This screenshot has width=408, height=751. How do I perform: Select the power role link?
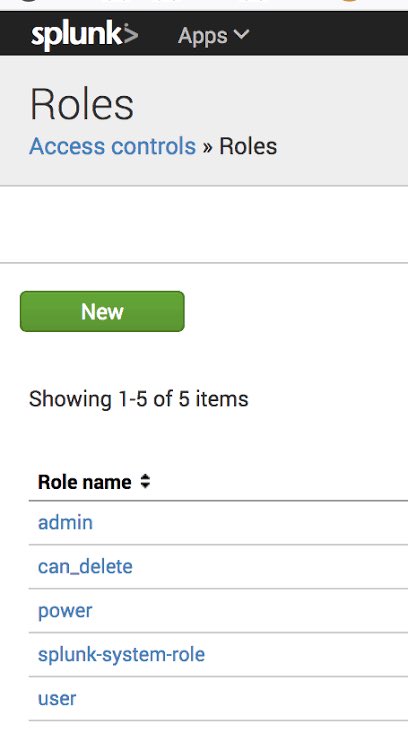click(65, 611)
